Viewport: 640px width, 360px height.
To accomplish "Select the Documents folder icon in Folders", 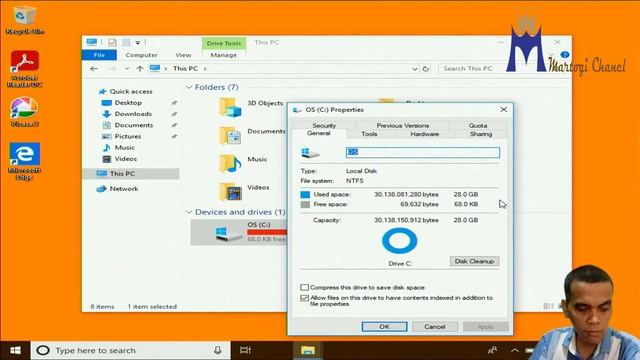I will [230, 136].
